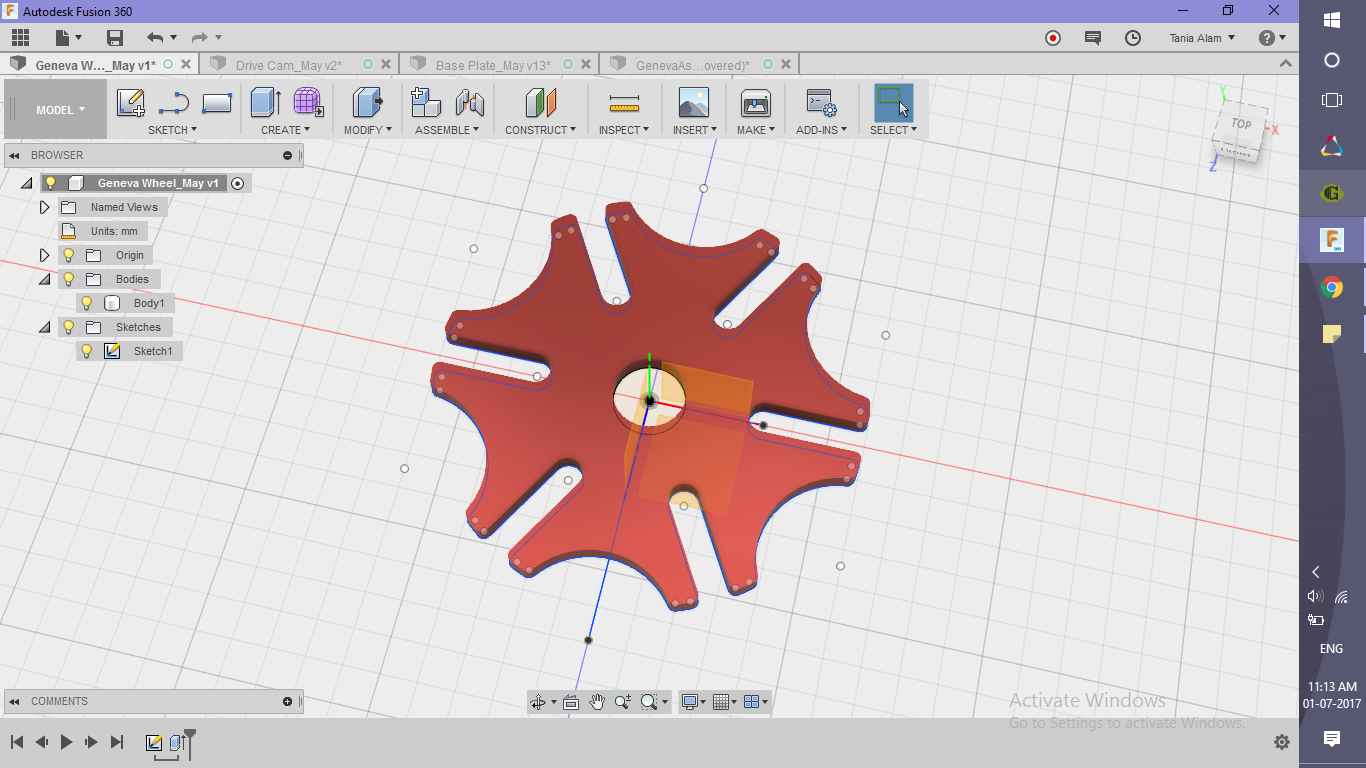
Task: Click the Look At tool
Action: click(x=571, y=702)
